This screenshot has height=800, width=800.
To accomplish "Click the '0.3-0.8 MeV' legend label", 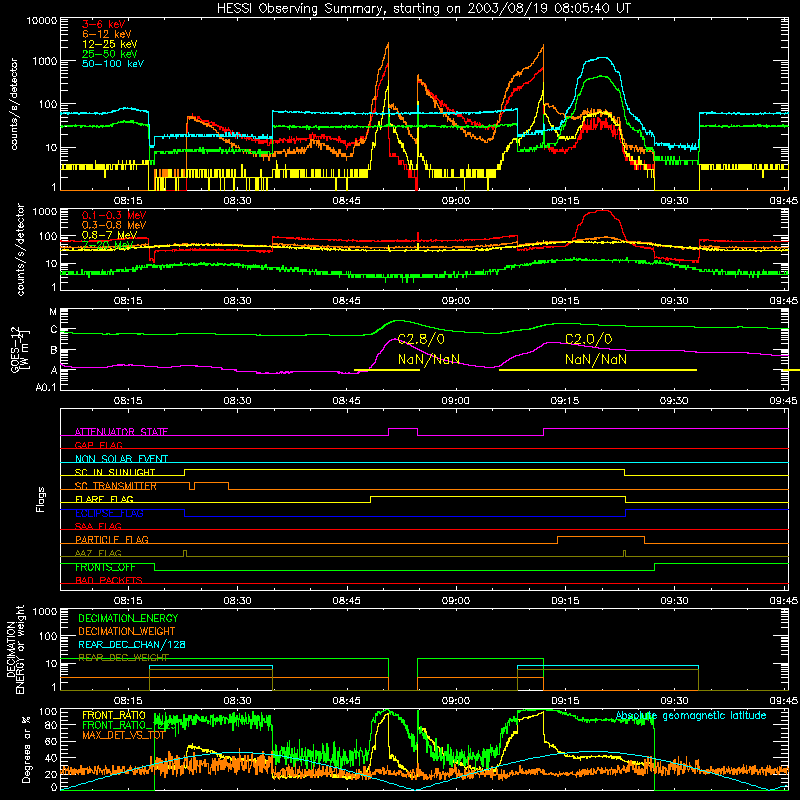I will (113, 225).
